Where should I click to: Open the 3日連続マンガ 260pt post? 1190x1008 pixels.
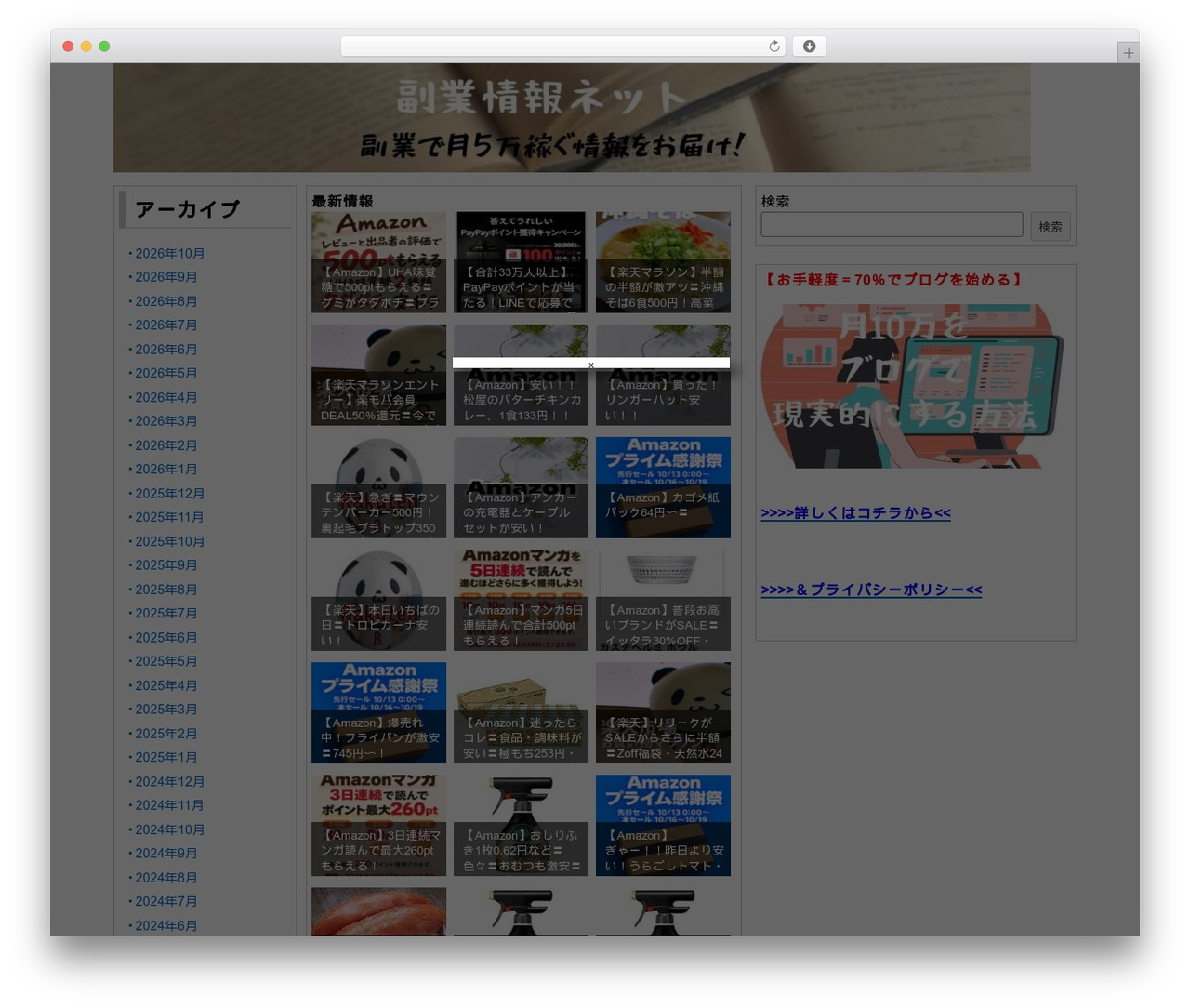(379, 825)
